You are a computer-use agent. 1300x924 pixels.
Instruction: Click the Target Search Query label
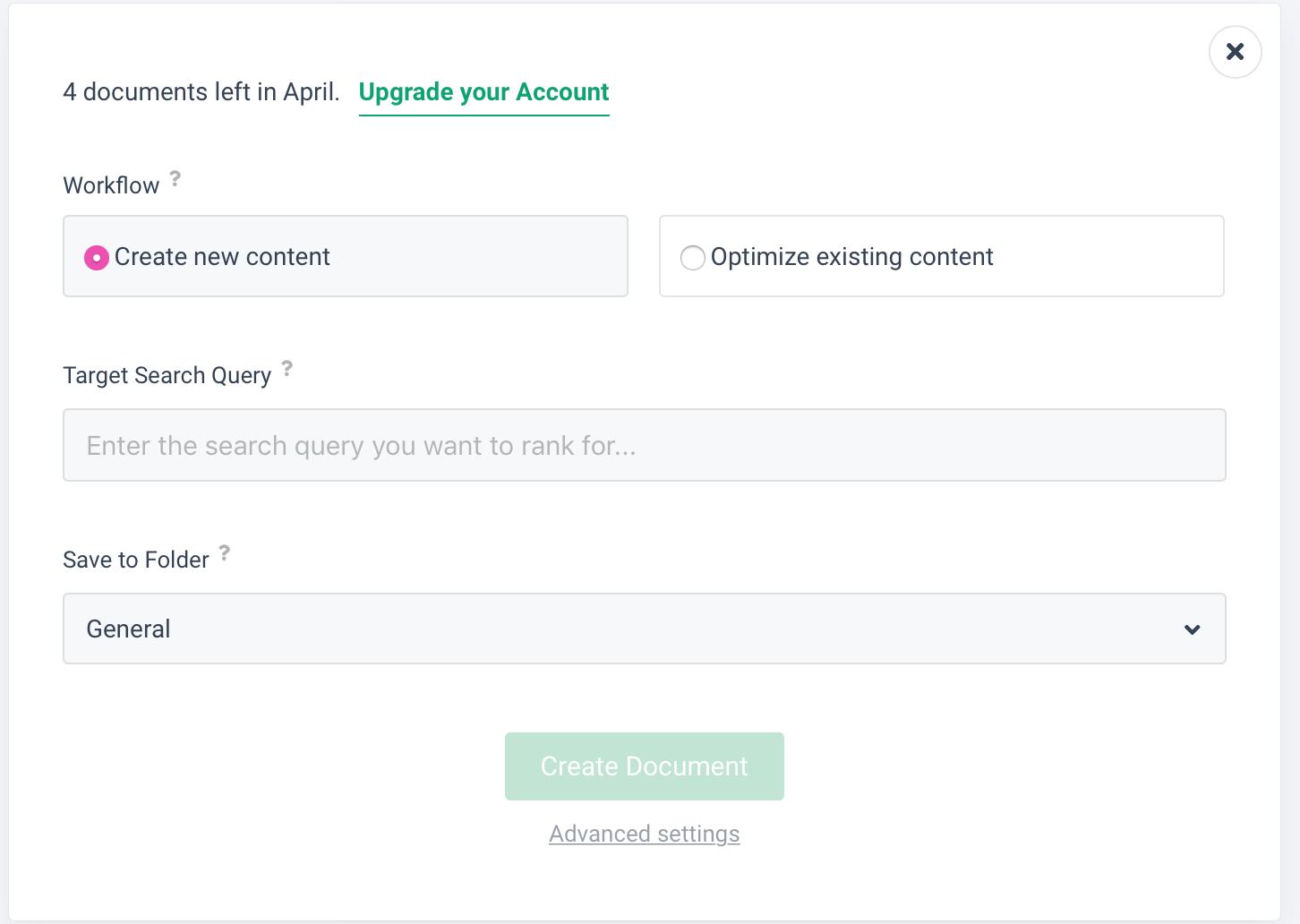pos(167,375)
